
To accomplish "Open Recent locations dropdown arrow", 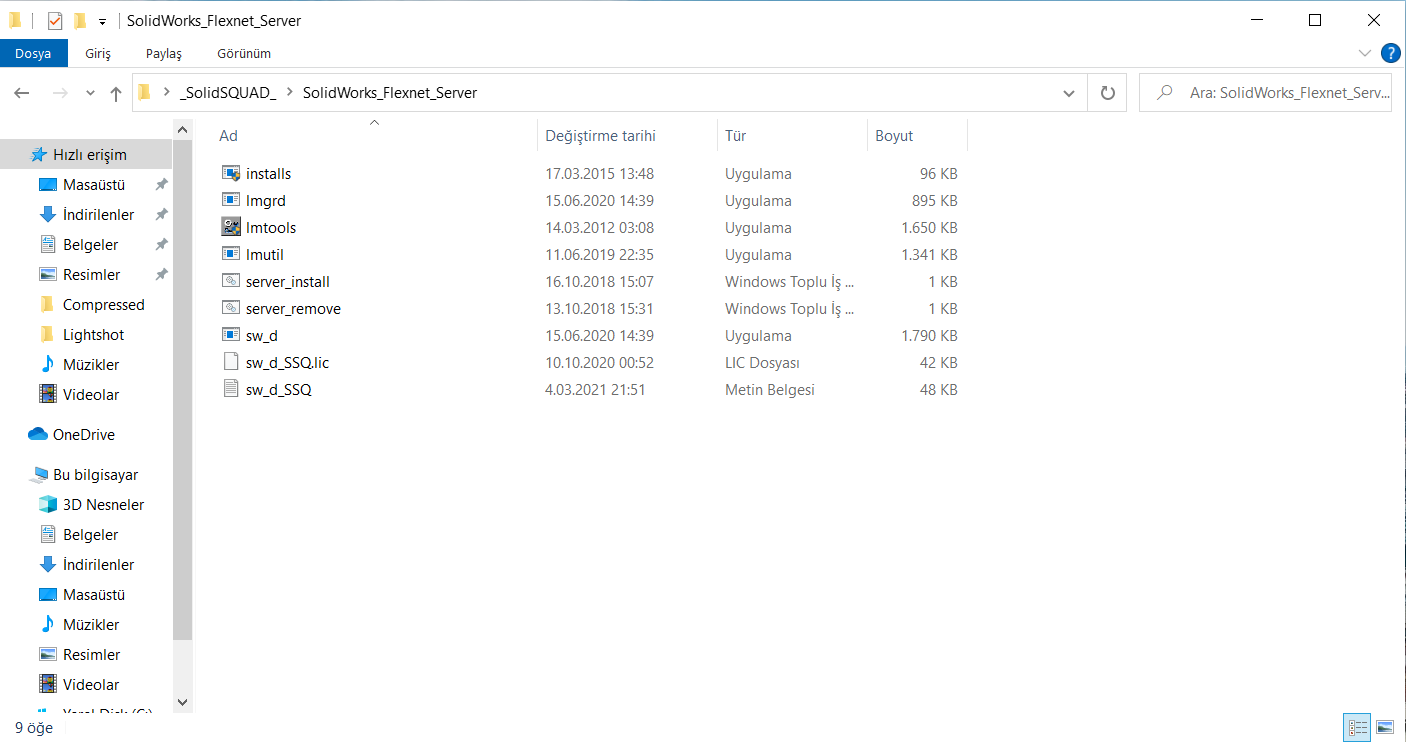I will coord(90,93).
